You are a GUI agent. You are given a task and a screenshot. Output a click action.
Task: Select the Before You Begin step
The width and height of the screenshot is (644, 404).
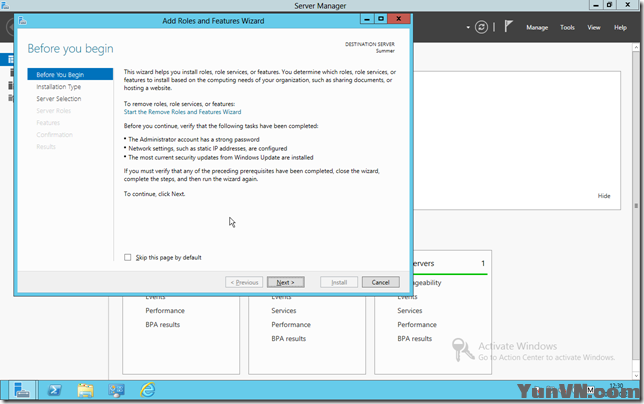[x=70, y=74]
